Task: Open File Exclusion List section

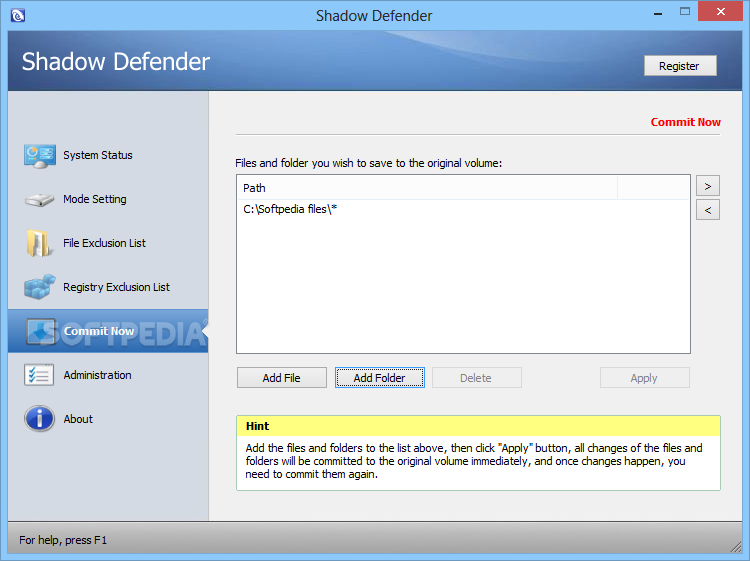Action: coord(104,243)
